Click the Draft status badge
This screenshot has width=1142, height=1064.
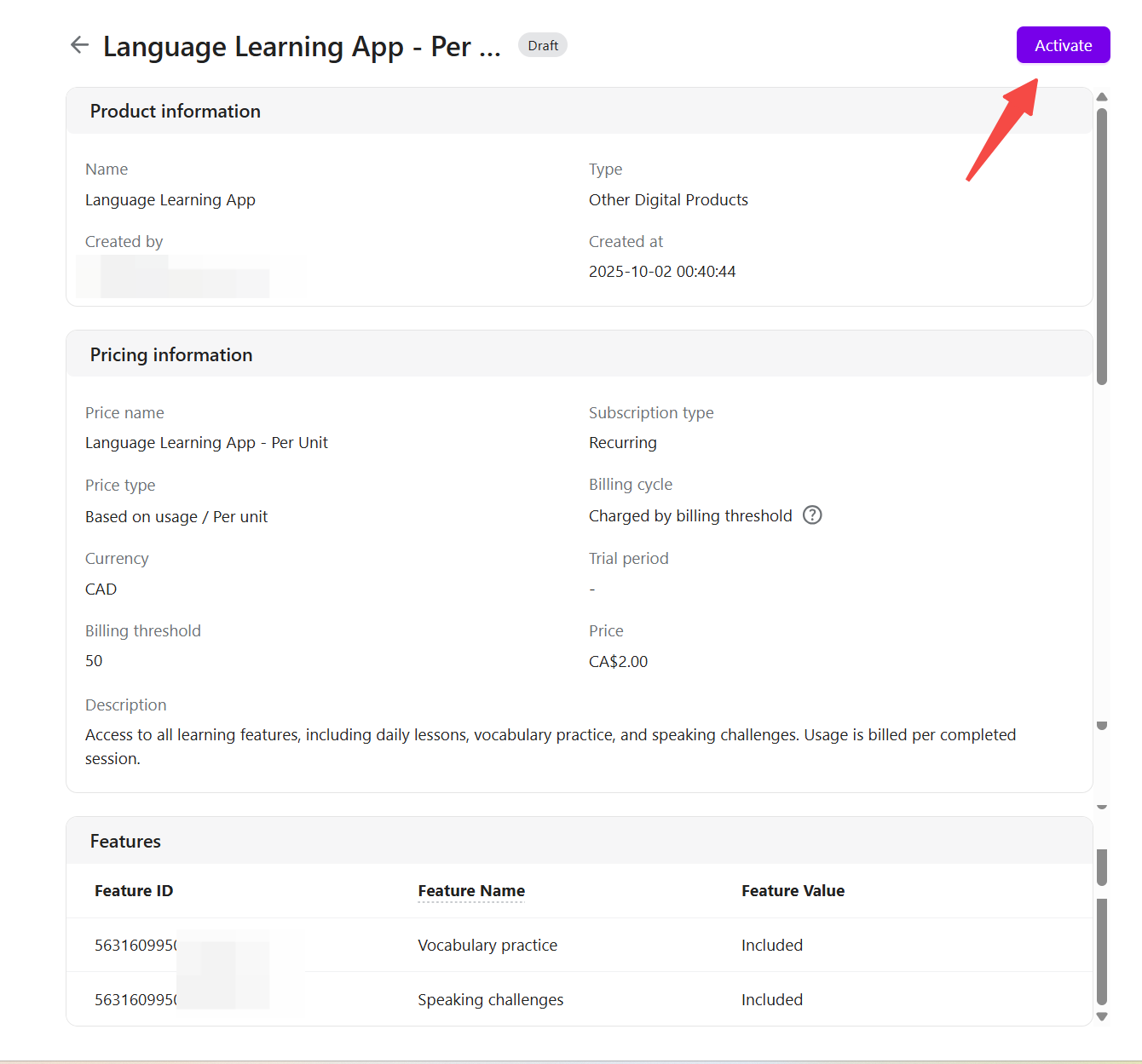tap(543, 45)
